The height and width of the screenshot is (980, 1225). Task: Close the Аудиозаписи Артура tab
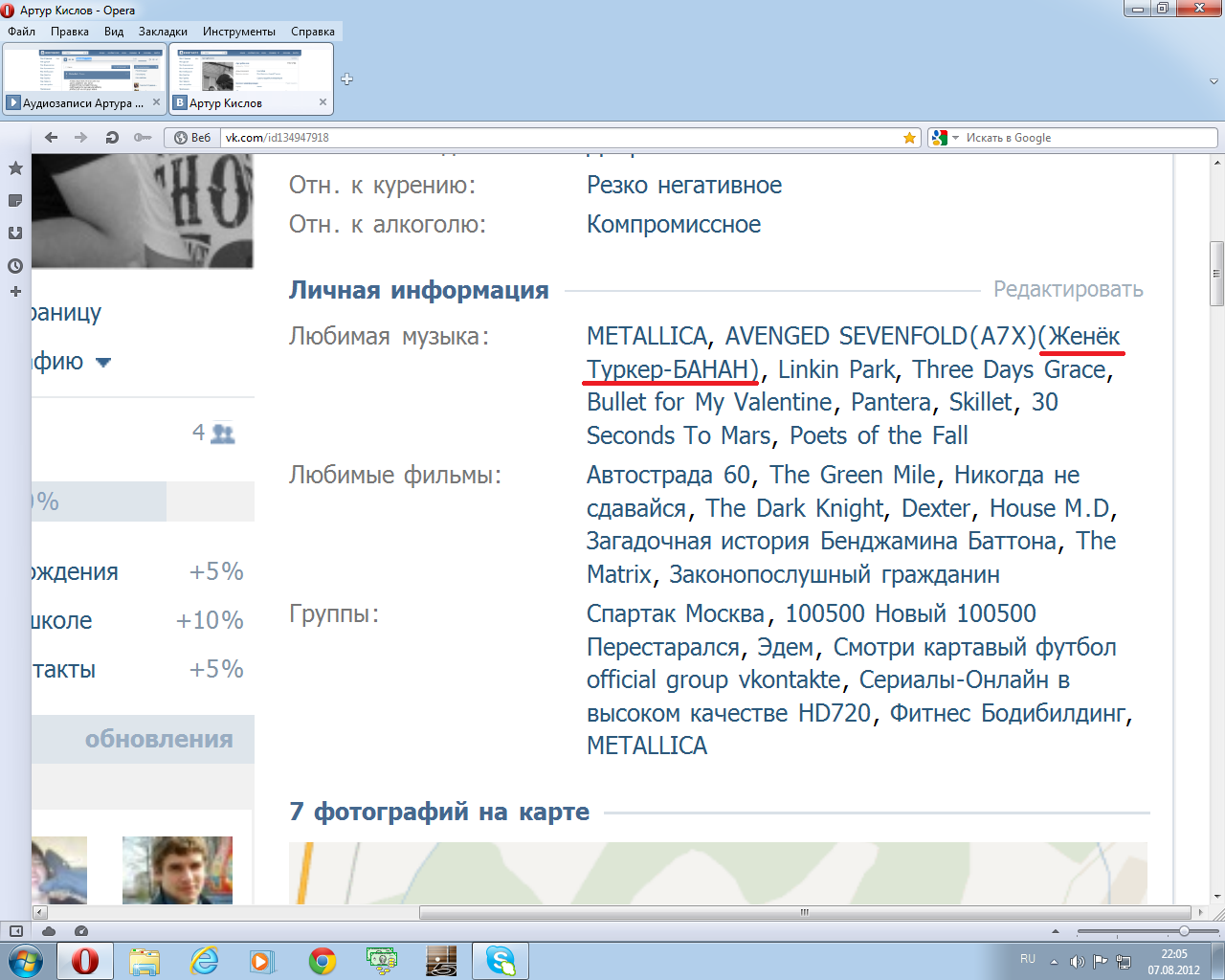157,102
